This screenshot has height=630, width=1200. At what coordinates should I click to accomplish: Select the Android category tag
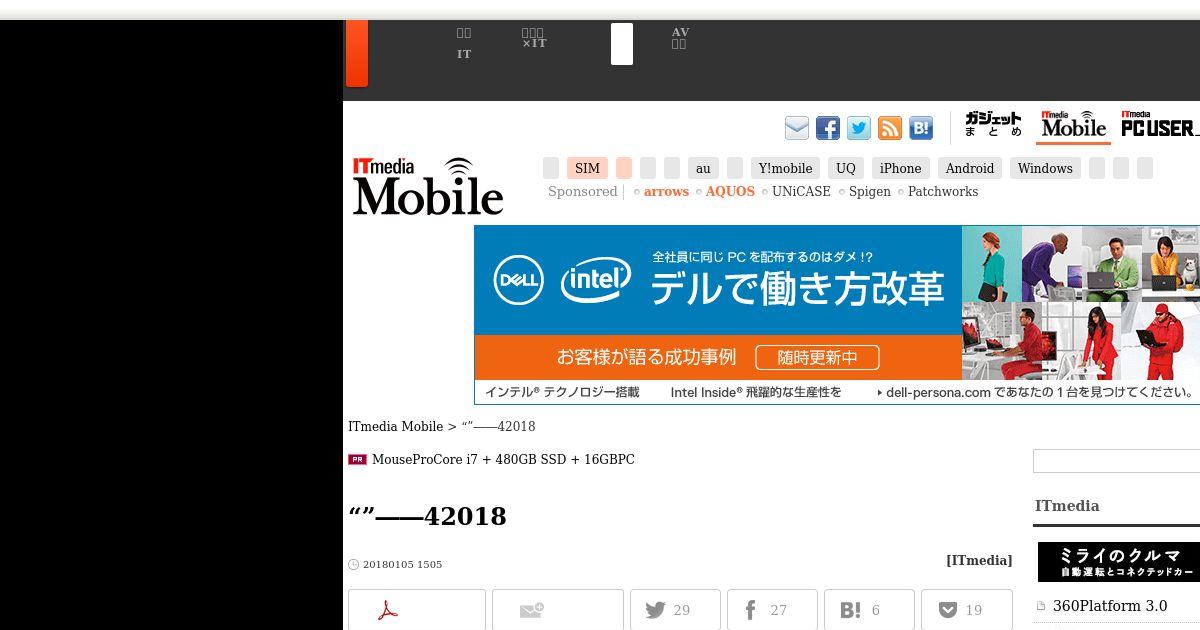point(970,168)
